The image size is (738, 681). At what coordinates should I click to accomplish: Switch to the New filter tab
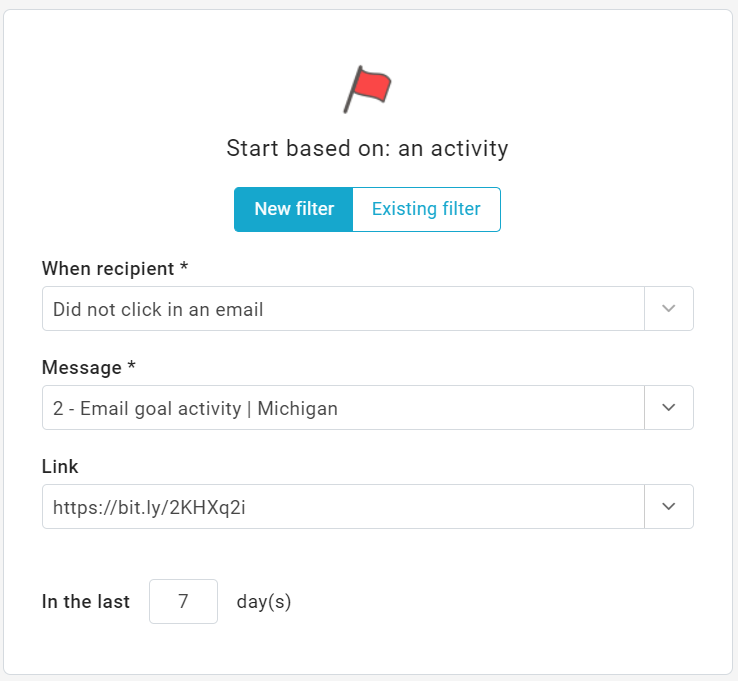pos(293,209)
